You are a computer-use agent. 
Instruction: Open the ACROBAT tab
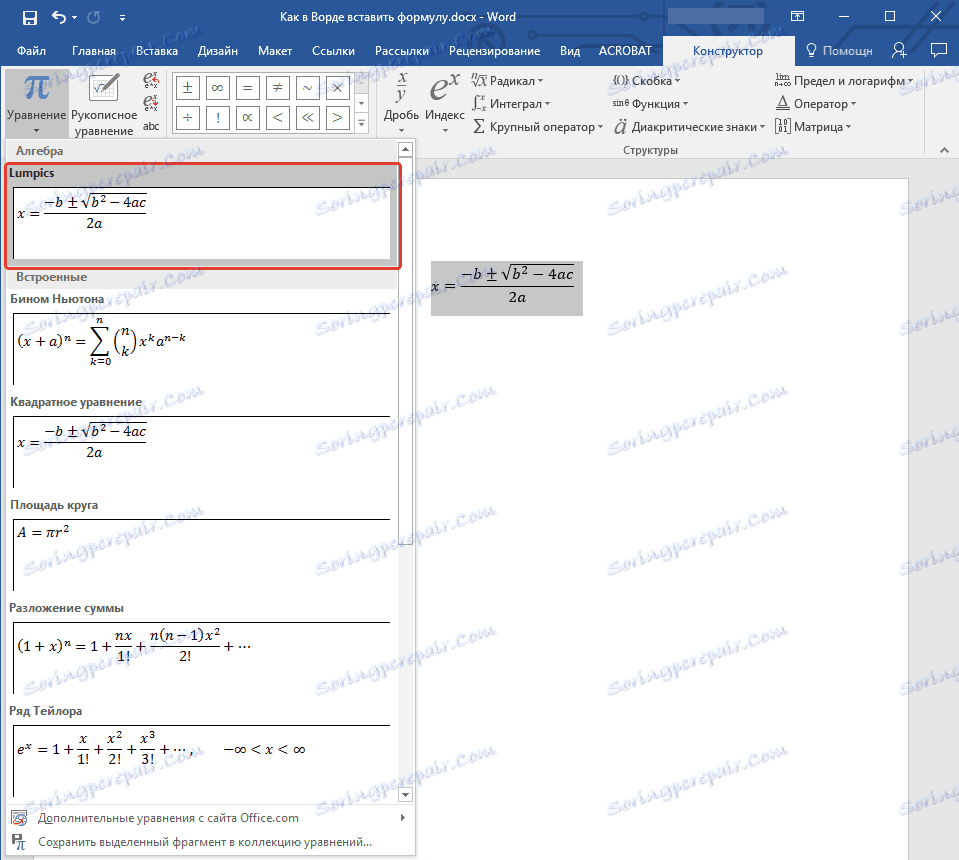click(625, 51)
